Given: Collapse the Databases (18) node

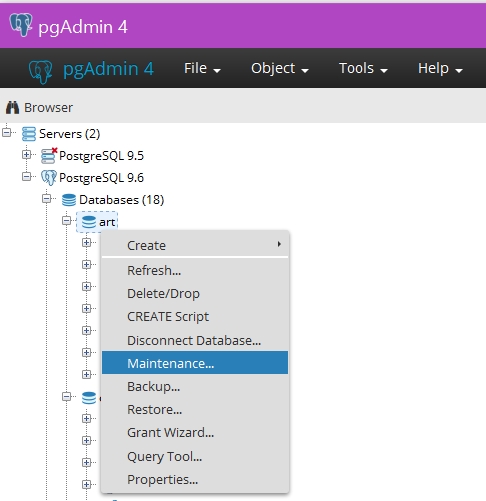Looking at the screenshot, I should click(x=47, y=199).
